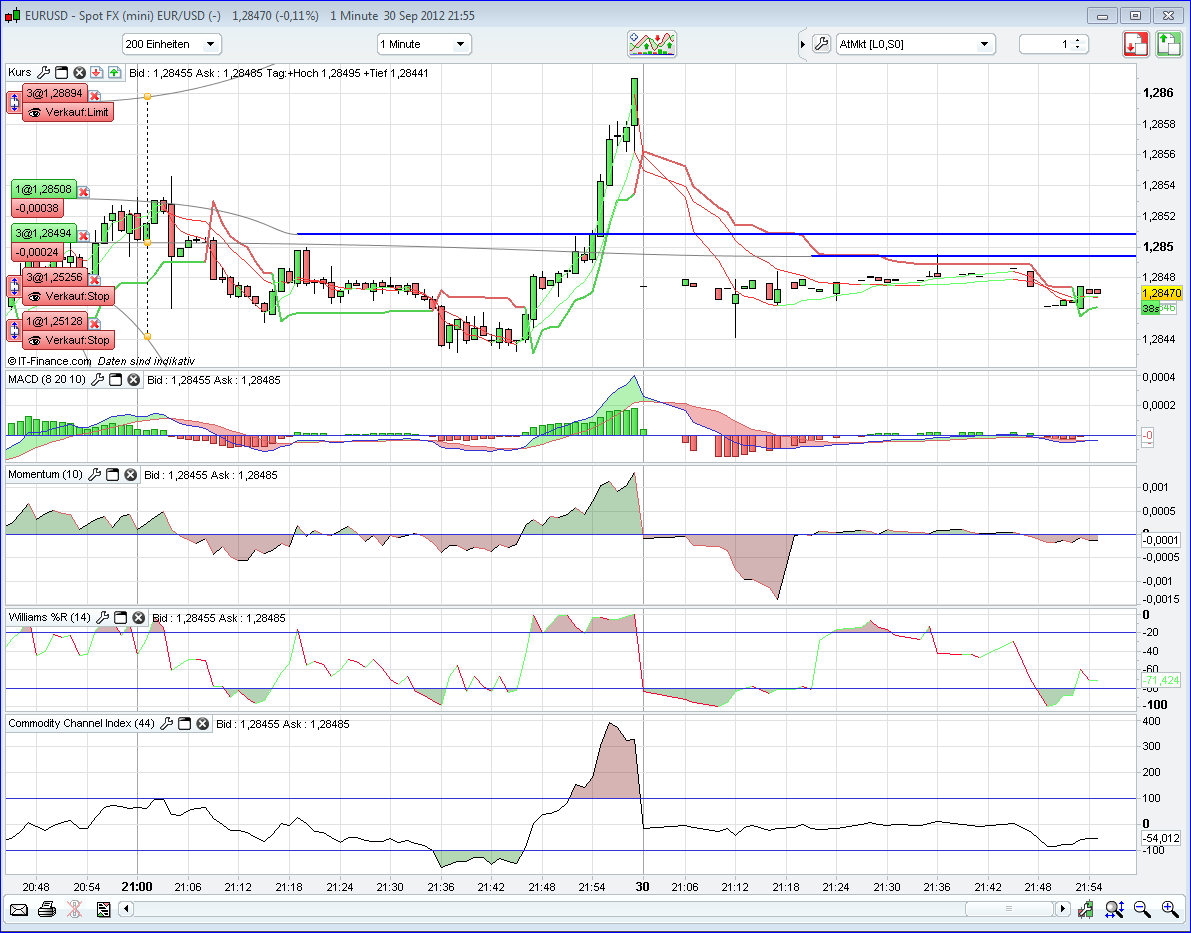
Task: Click the large red Sell order button
Action: pos(1136,44)
